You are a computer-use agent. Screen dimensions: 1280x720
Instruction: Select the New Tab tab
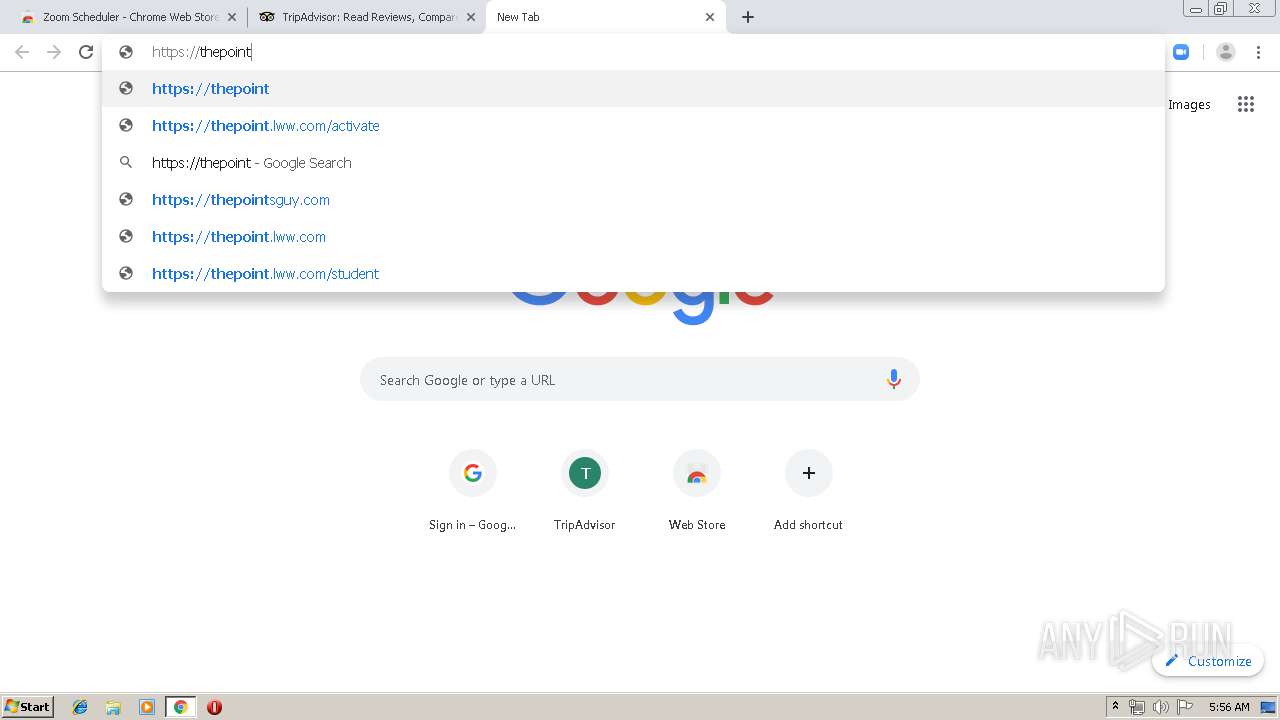[605, 17]
